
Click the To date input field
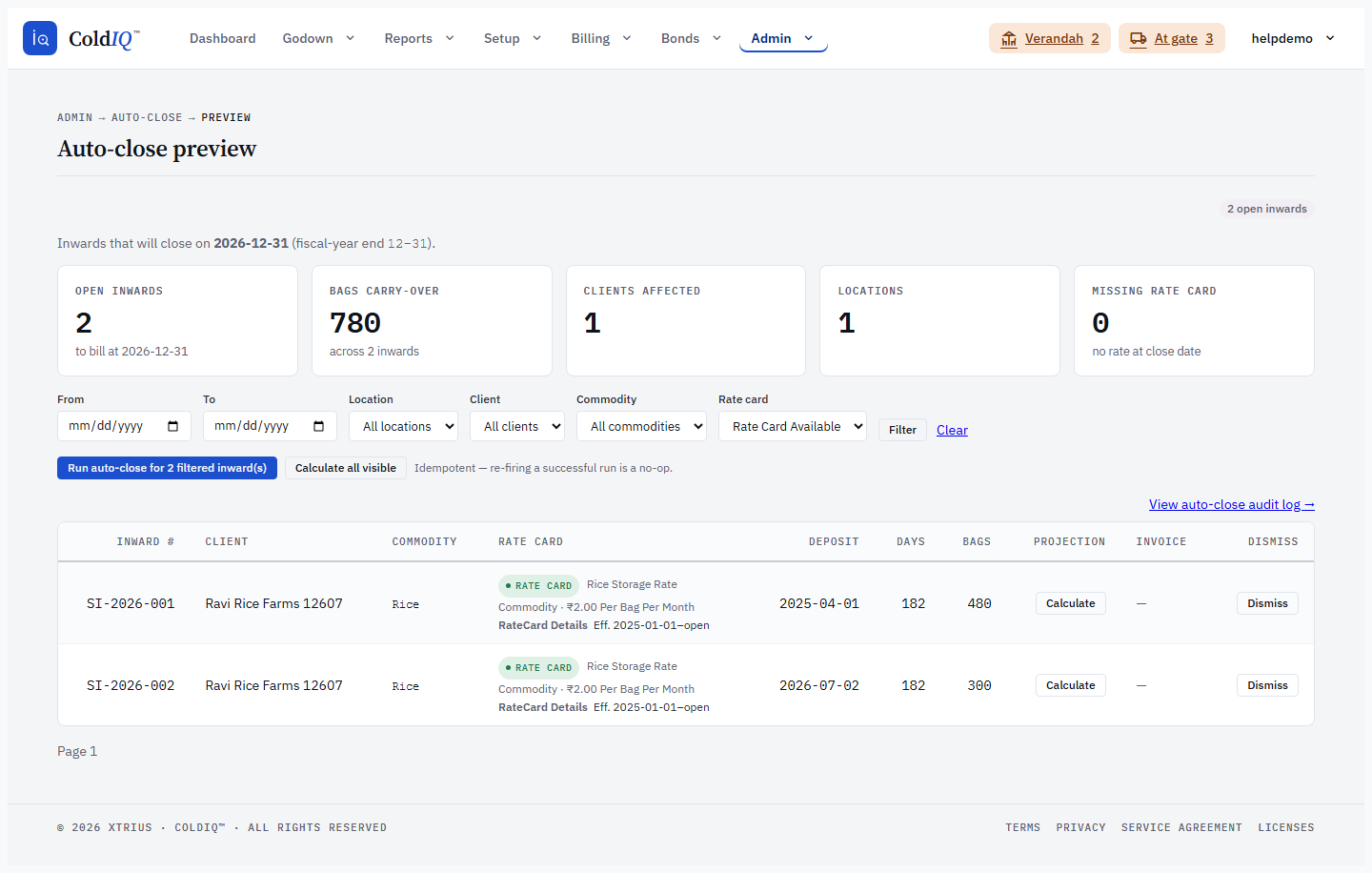tap(270, 426)
